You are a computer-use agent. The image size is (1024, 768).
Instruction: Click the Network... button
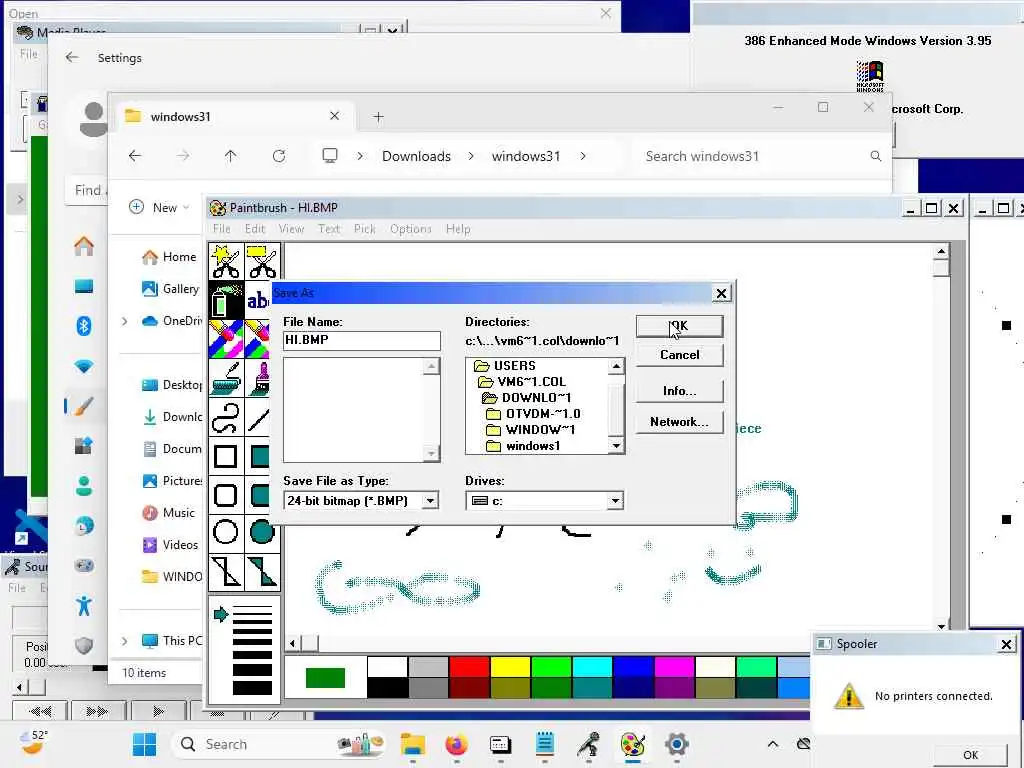click(x=679, y=422)
